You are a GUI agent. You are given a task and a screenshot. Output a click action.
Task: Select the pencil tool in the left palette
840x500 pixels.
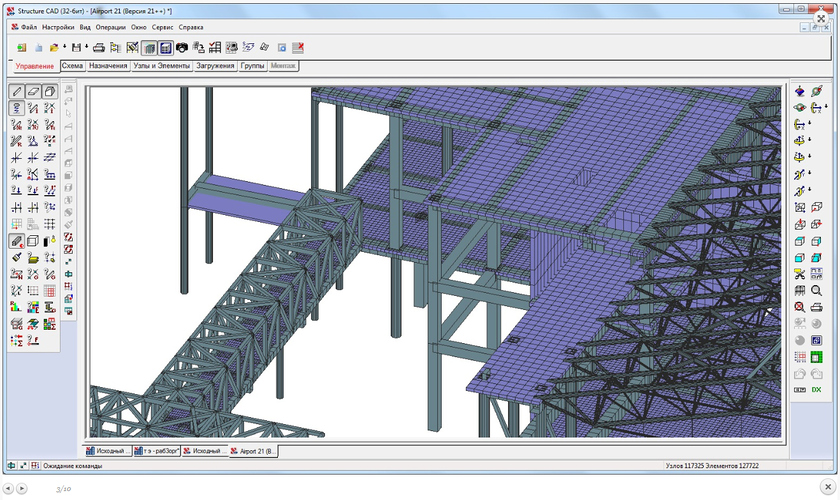pos(17,92)
